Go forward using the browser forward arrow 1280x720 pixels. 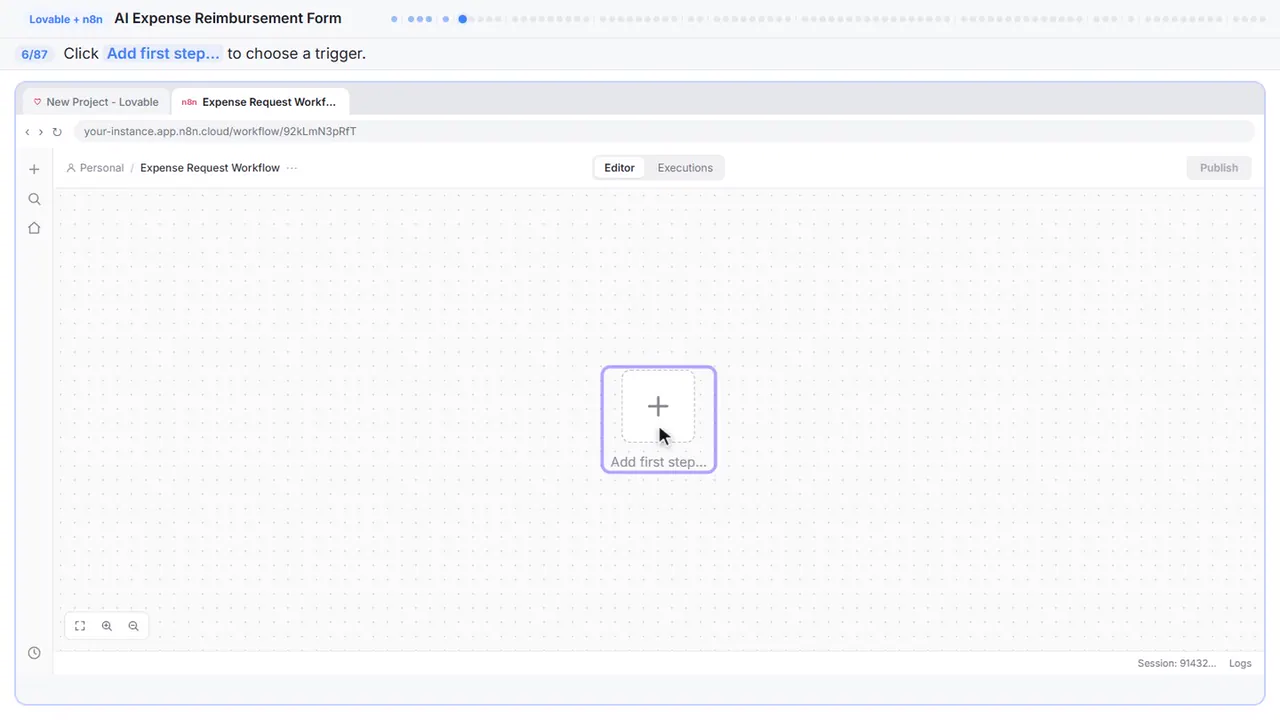pos(41,132)
